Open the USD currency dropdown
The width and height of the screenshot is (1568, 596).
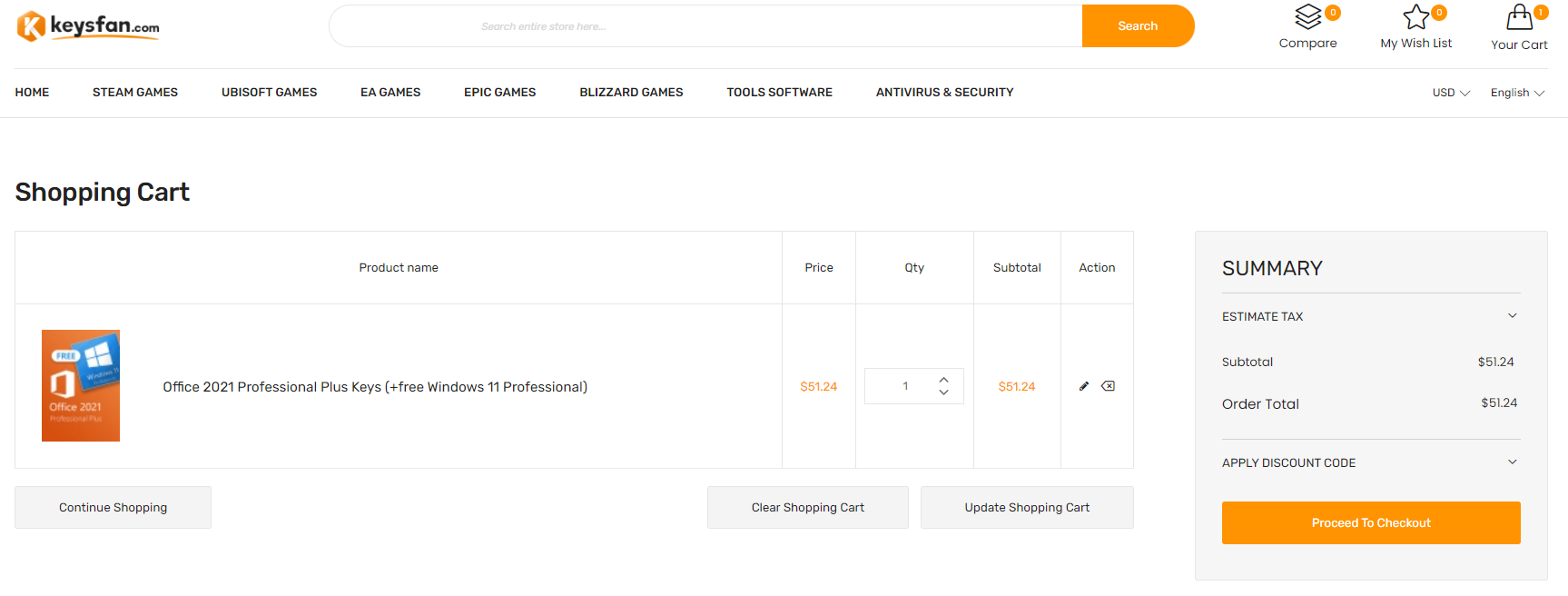coord(1451,93)
